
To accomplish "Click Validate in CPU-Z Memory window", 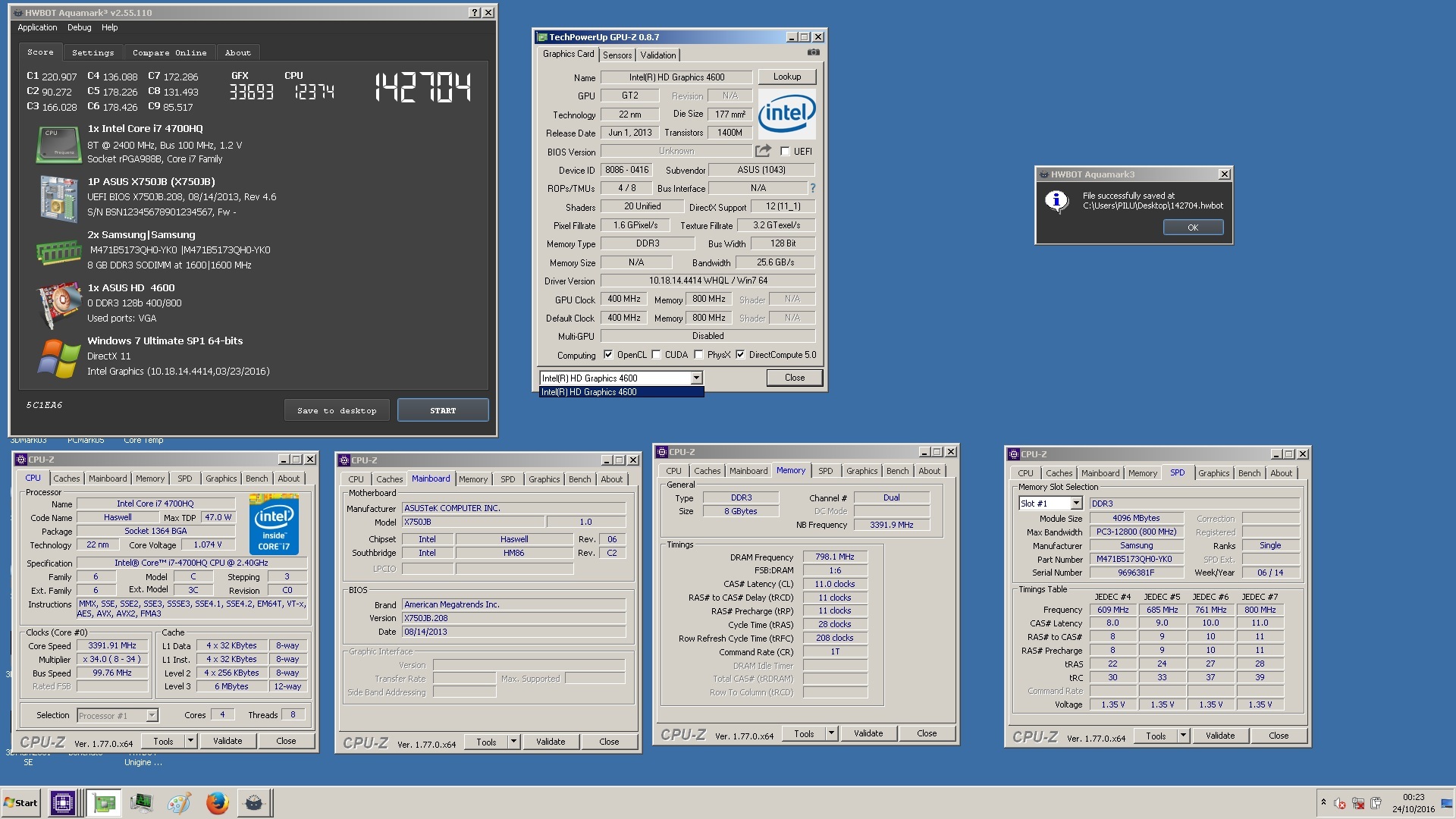I will coord(868,733).
